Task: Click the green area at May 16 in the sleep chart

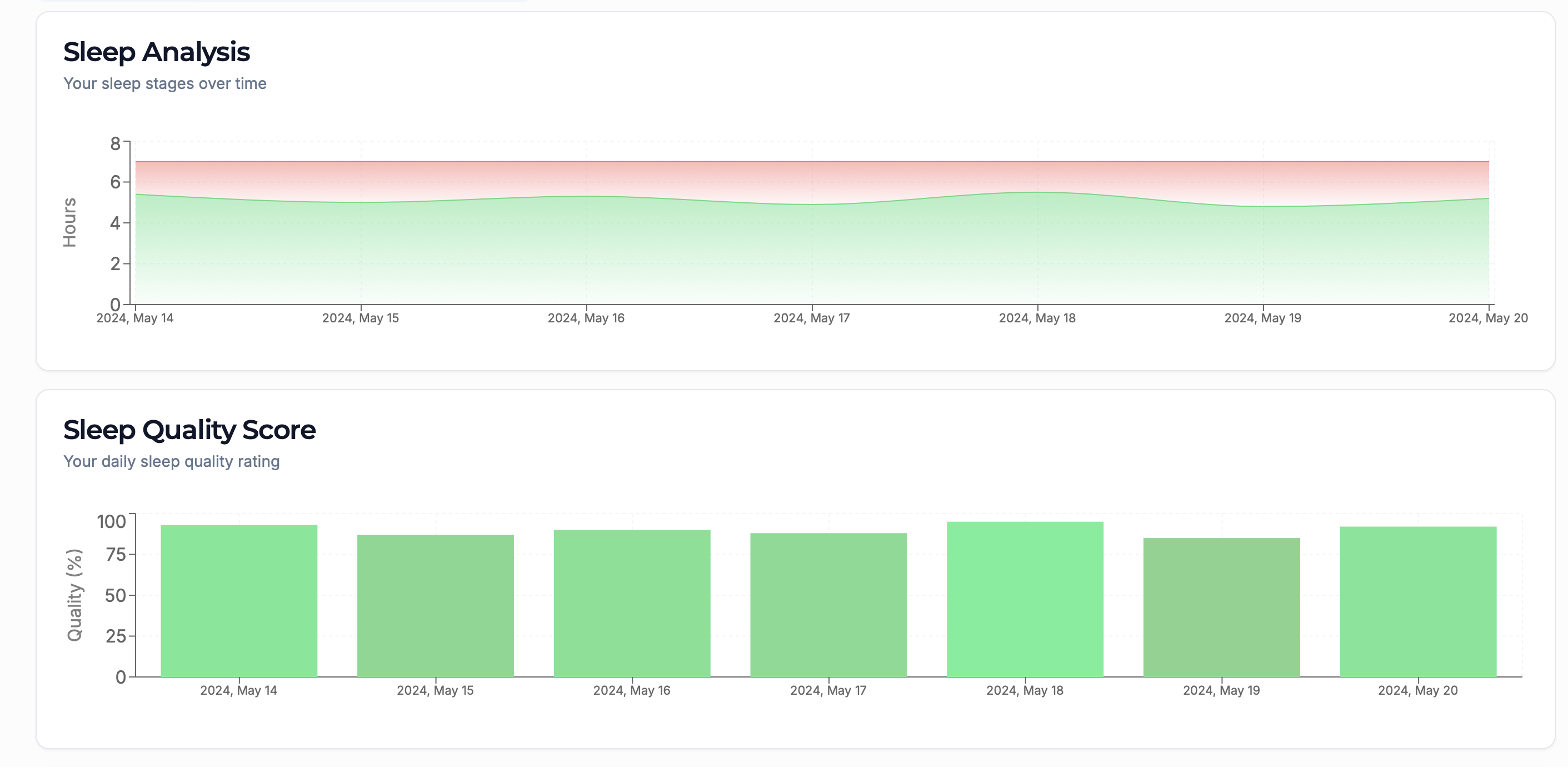Action: click(x=587, y=250)
